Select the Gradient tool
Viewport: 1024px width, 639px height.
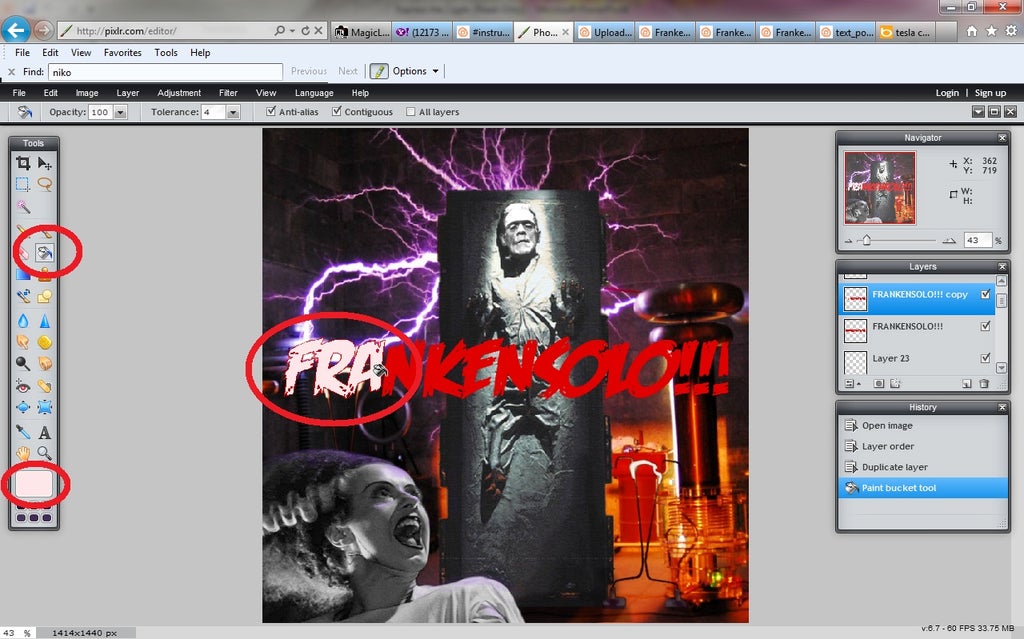tap(23, 274)
